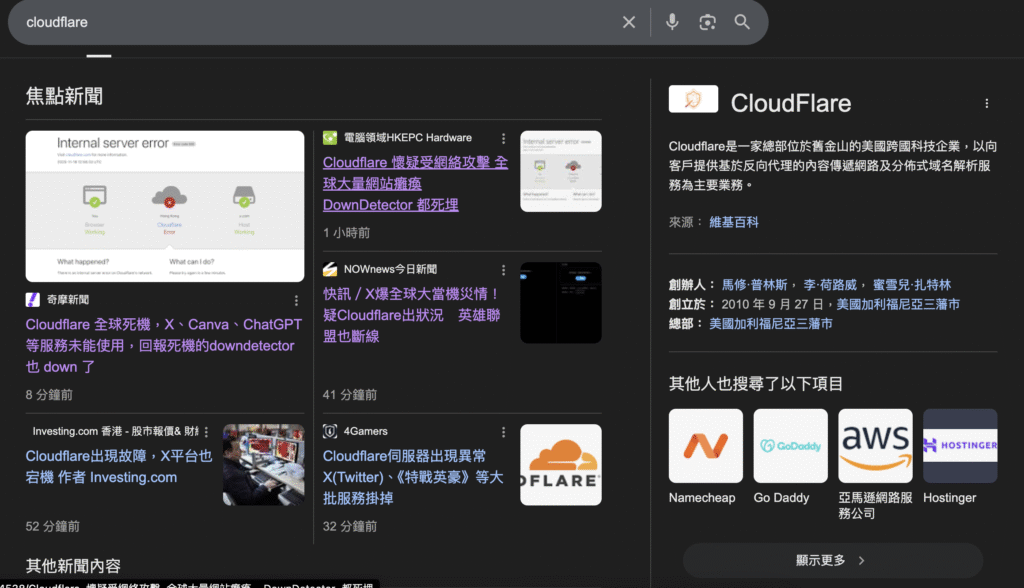Open options menu for HKEPC Hardware article

[503, 138]
